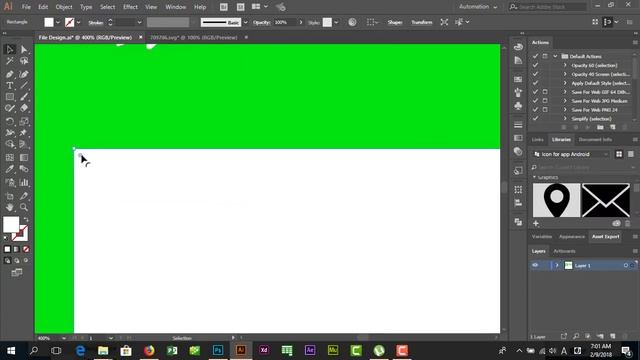Open the Appearance tab
Viewport: 640px width, 360px height.
pos(572,237)
